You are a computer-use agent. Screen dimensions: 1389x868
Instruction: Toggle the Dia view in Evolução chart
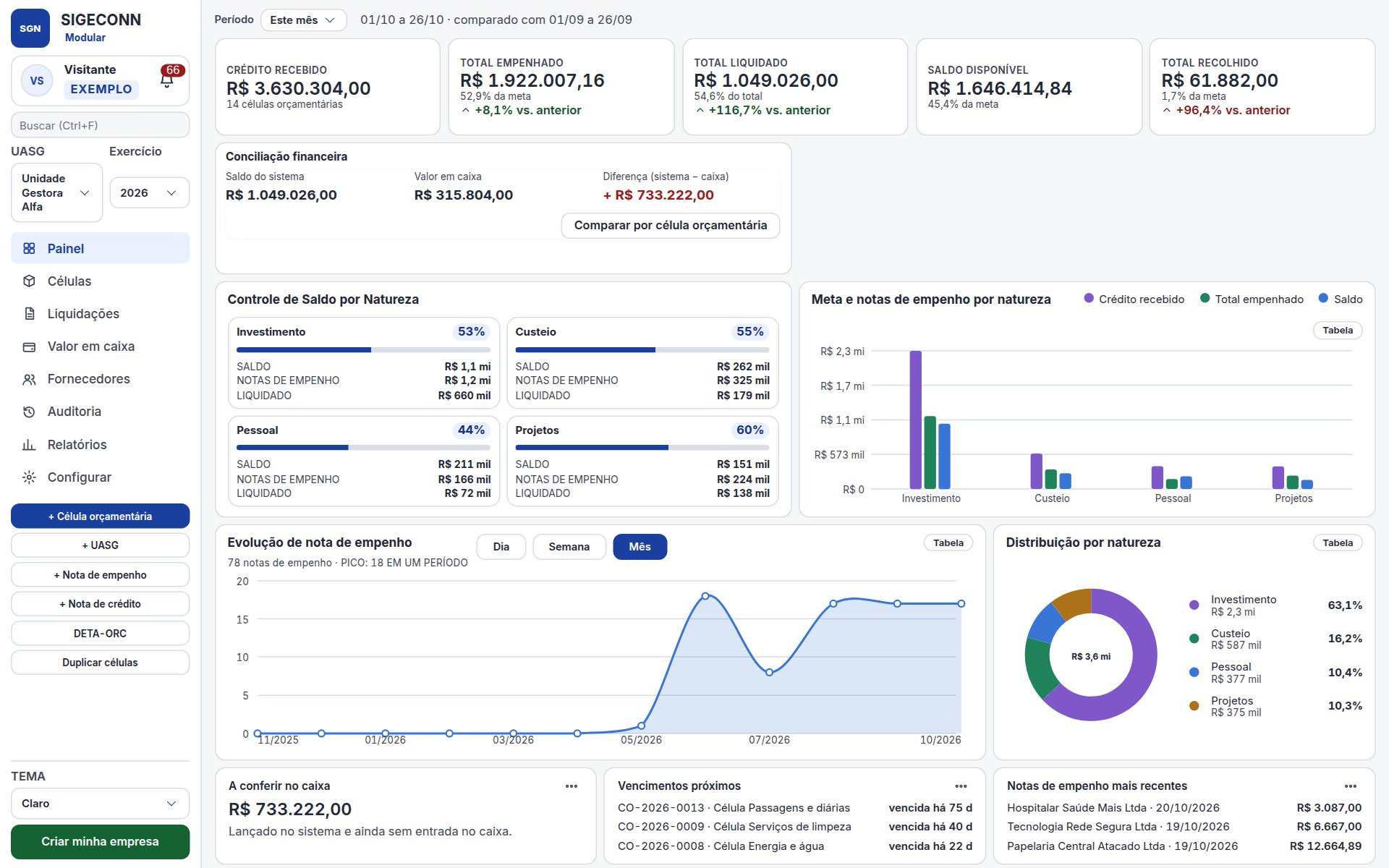[x=501, y=547]
